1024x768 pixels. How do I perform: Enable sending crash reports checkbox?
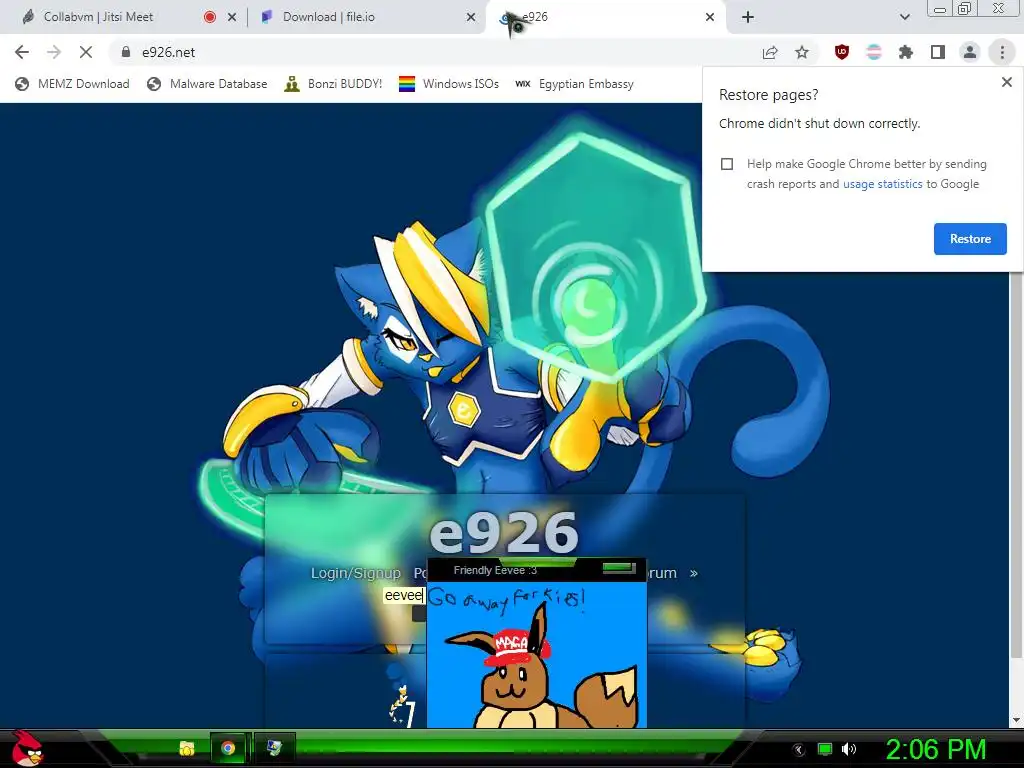[x=727, y=164]
